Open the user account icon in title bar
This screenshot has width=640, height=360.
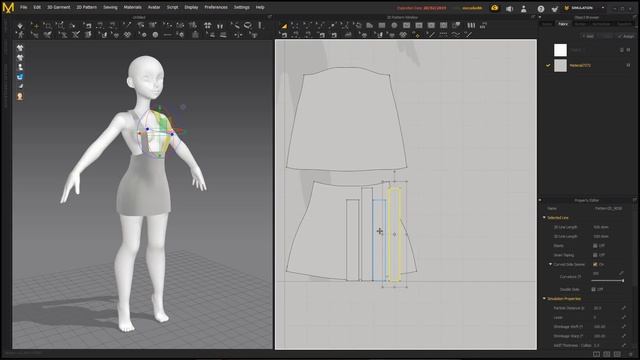[x=524, y=9]
